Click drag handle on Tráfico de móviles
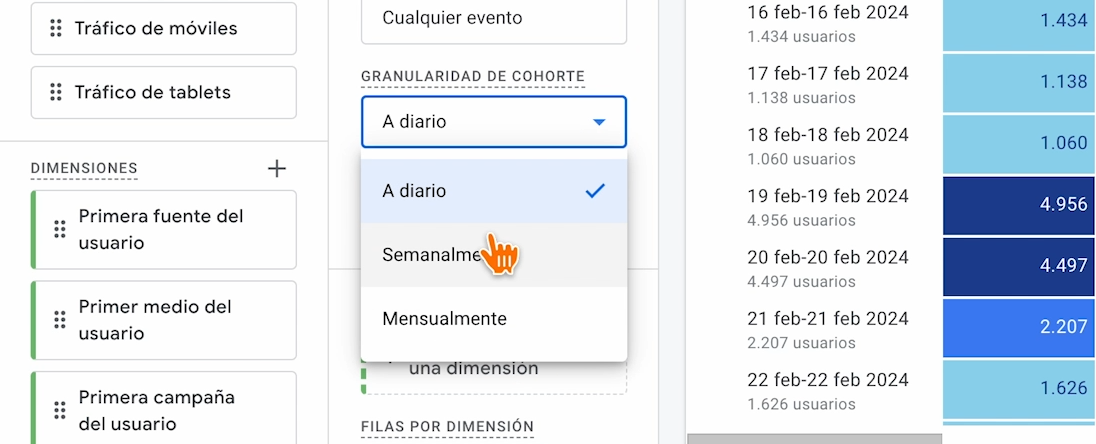Viewport: 1096px width, 444px height. click(x=56, y=29)
